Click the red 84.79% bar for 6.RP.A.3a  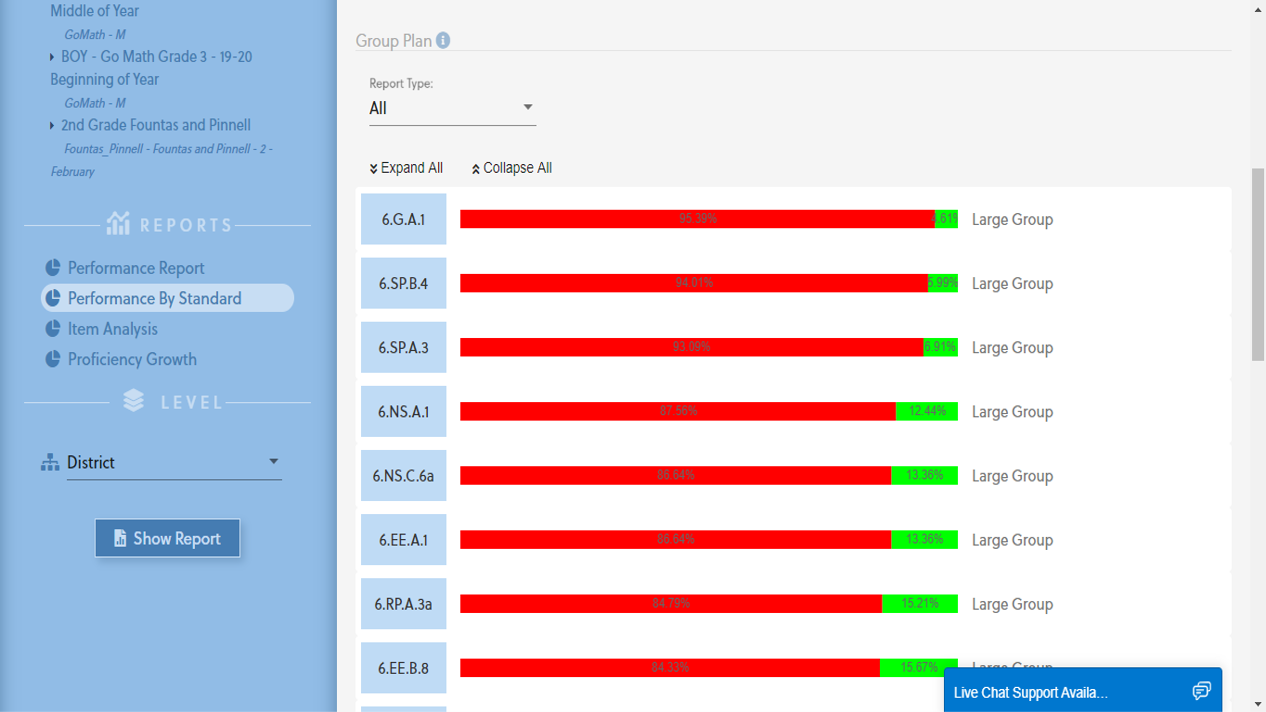point(671,603)
